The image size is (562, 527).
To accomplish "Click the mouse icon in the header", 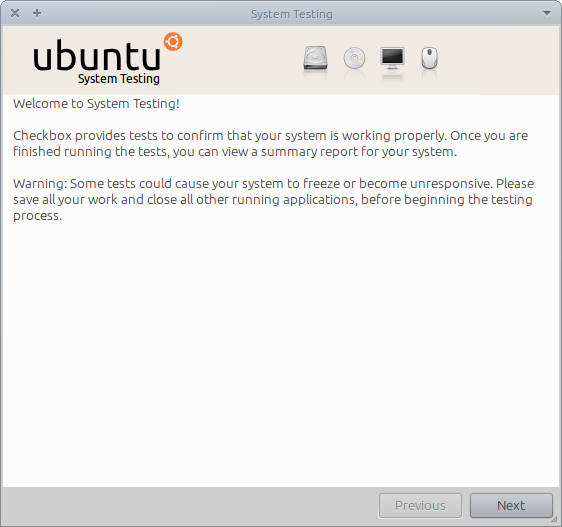I will tap(429, 58).
